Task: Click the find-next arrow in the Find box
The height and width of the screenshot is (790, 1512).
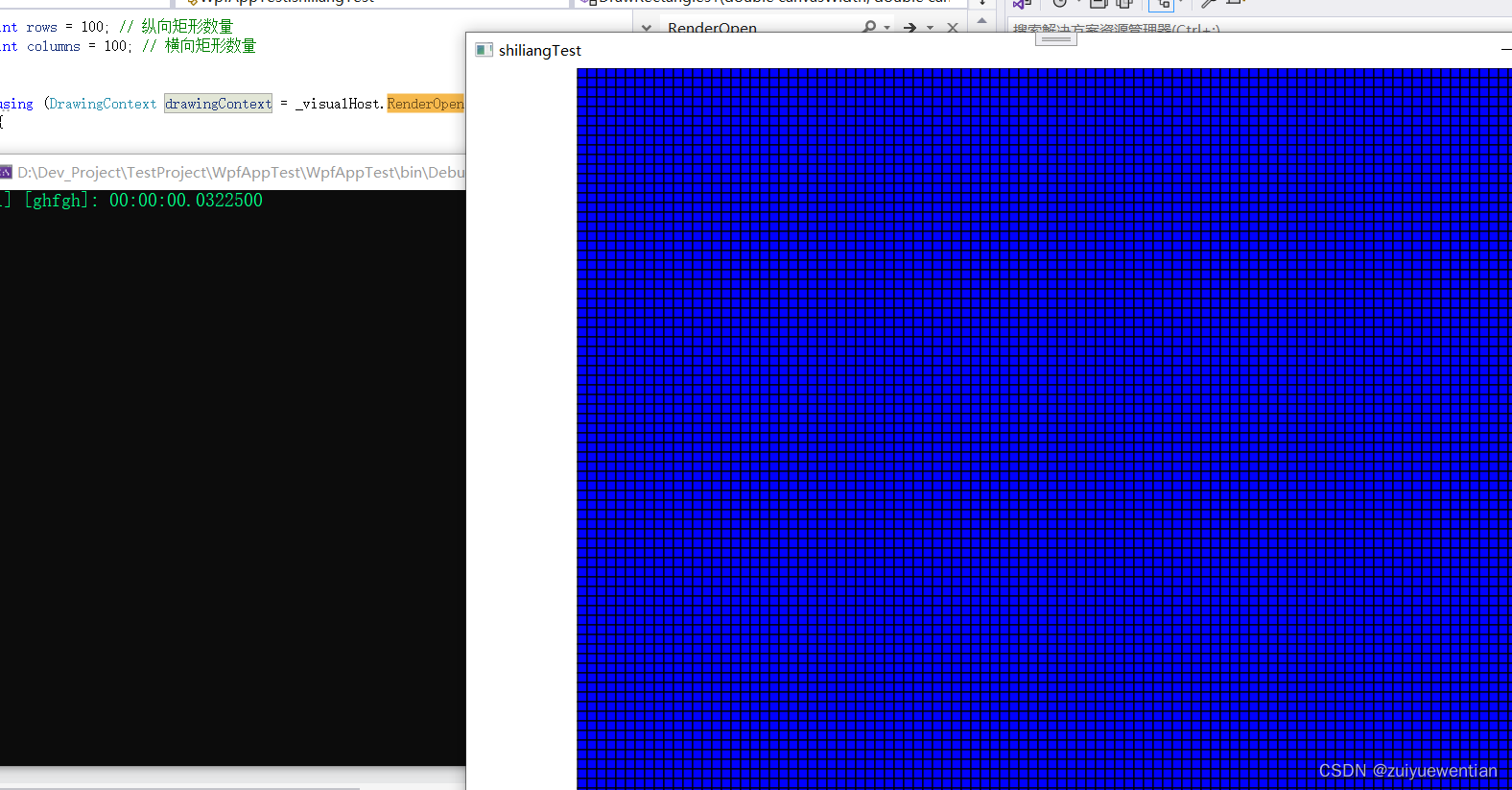Action: pos(910,28)
